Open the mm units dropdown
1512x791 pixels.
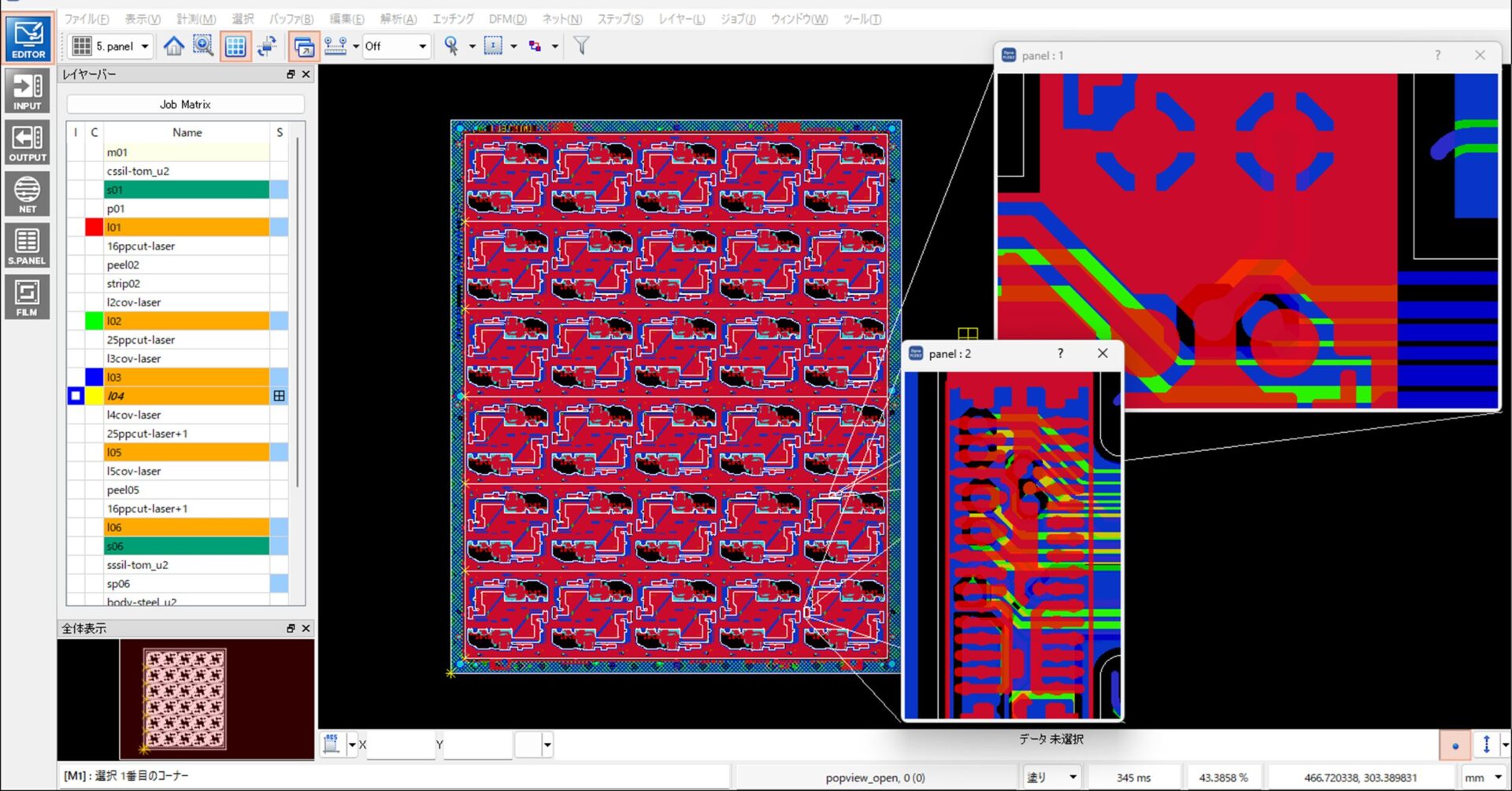coord(1483,778)
